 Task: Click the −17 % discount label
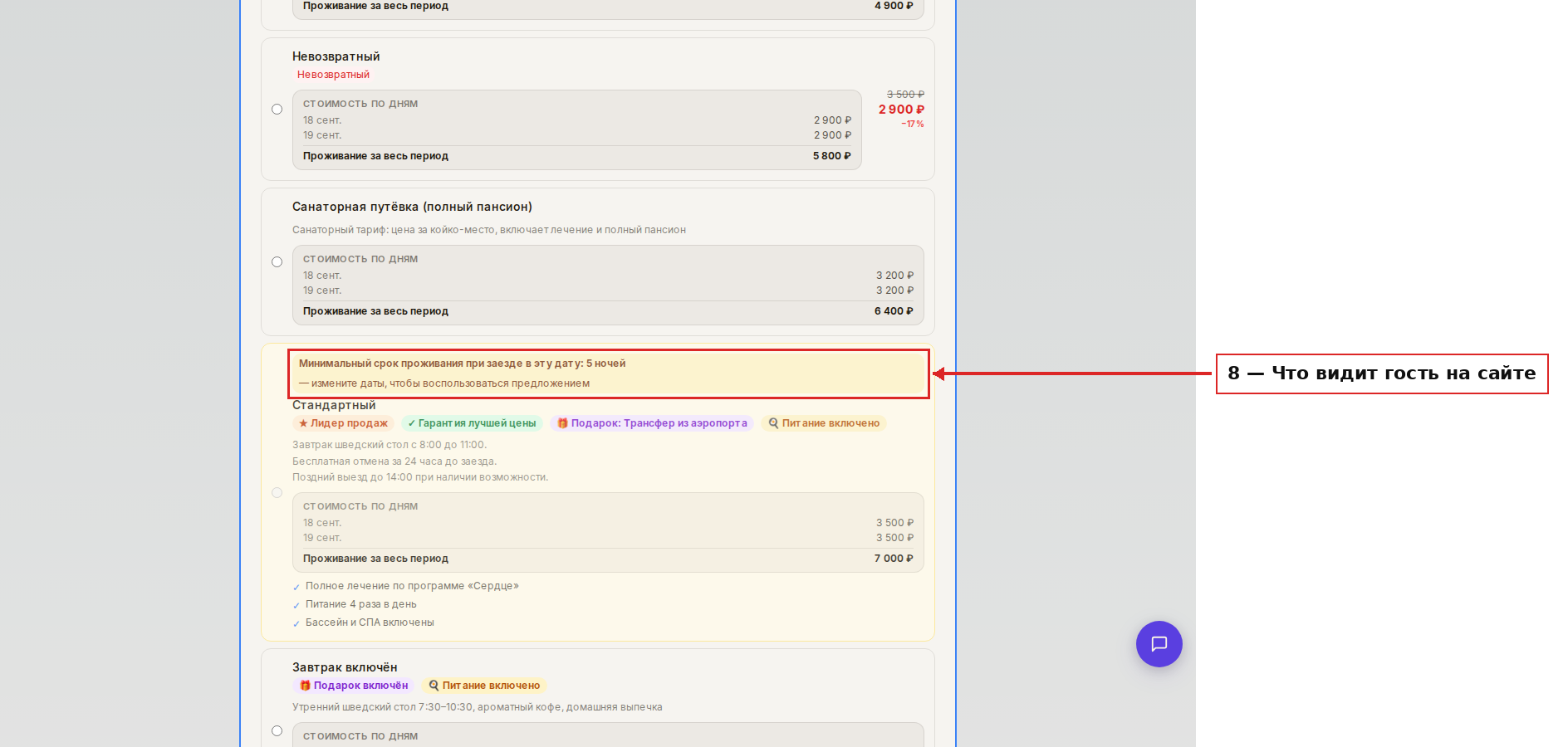pos(913,124)
